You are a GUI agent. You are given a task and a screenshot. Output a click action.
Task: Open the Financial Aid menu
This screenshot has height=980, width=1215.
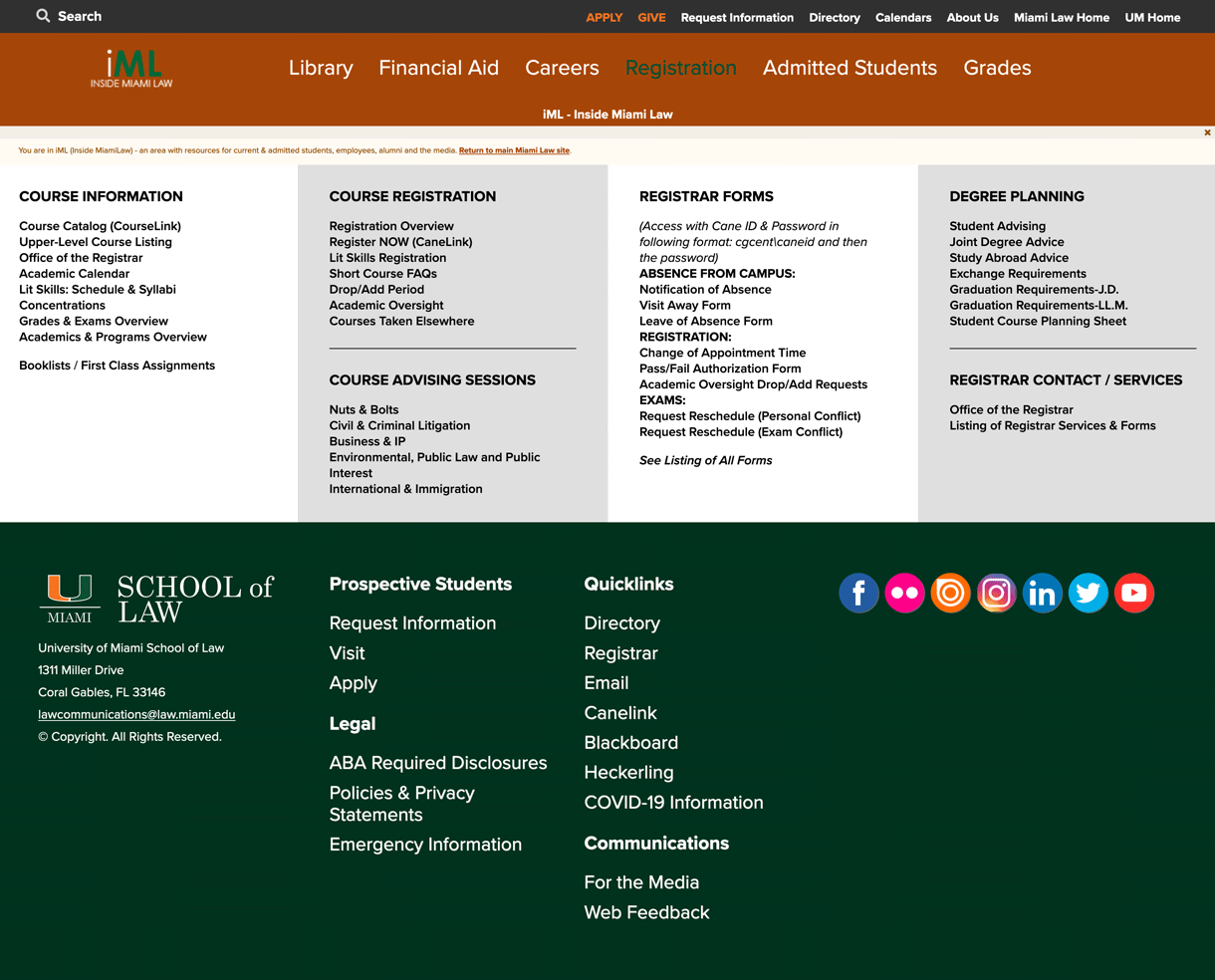(438, 68)
